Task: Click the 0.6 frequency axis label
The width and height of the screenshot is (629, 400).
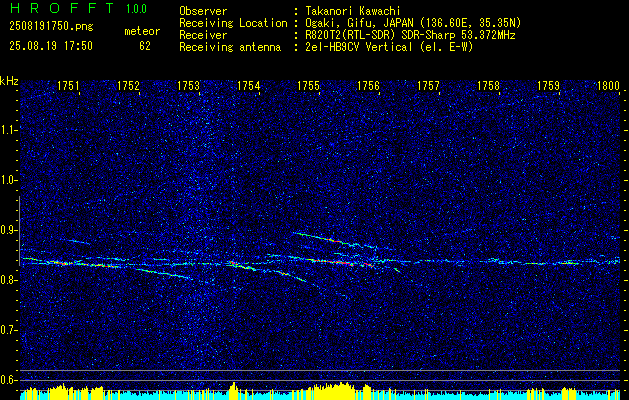Action: click(x=8, y=380)
